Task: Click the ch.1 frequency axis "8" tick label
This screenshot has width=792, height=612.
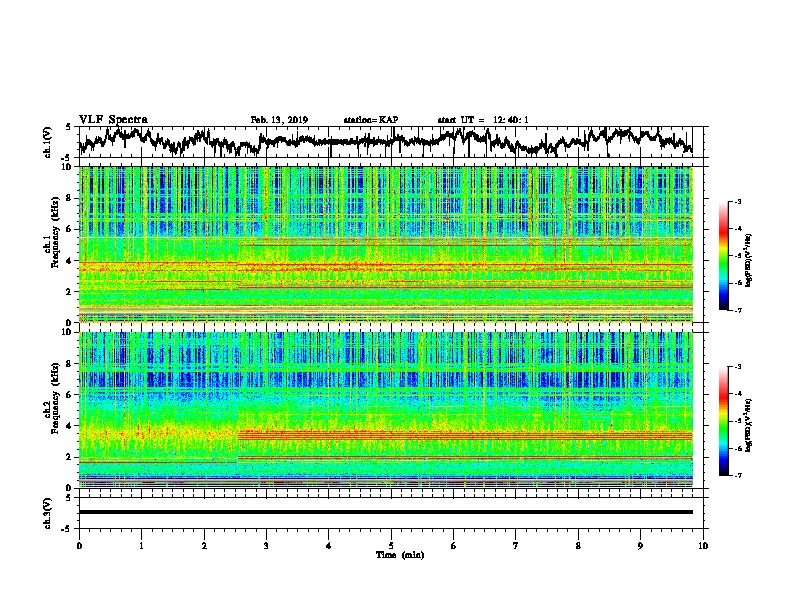Action: (x=69, y=198)
